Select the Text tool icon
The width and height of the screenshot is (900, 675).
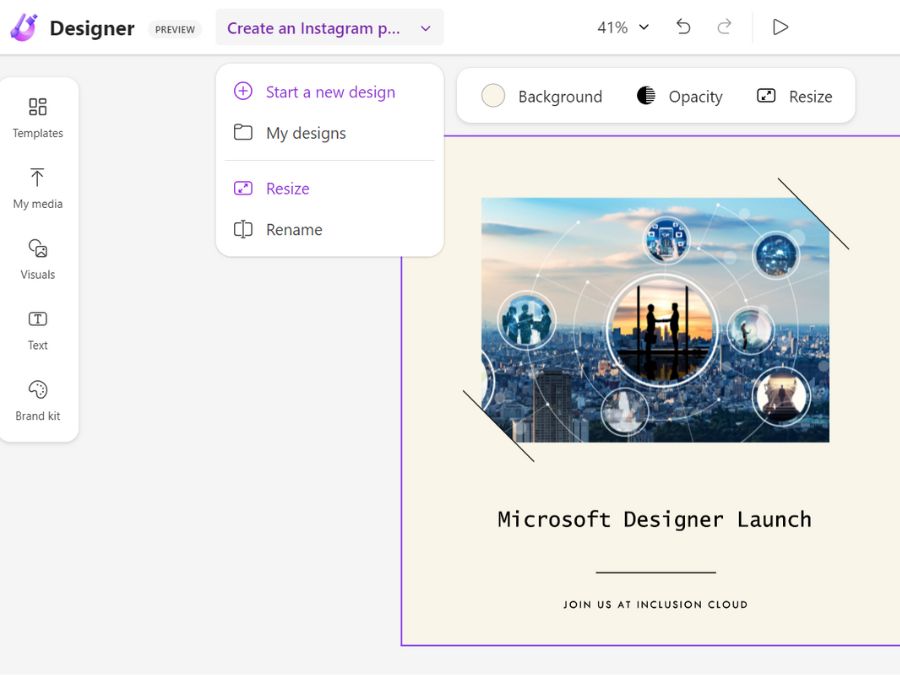pos(38,319)
